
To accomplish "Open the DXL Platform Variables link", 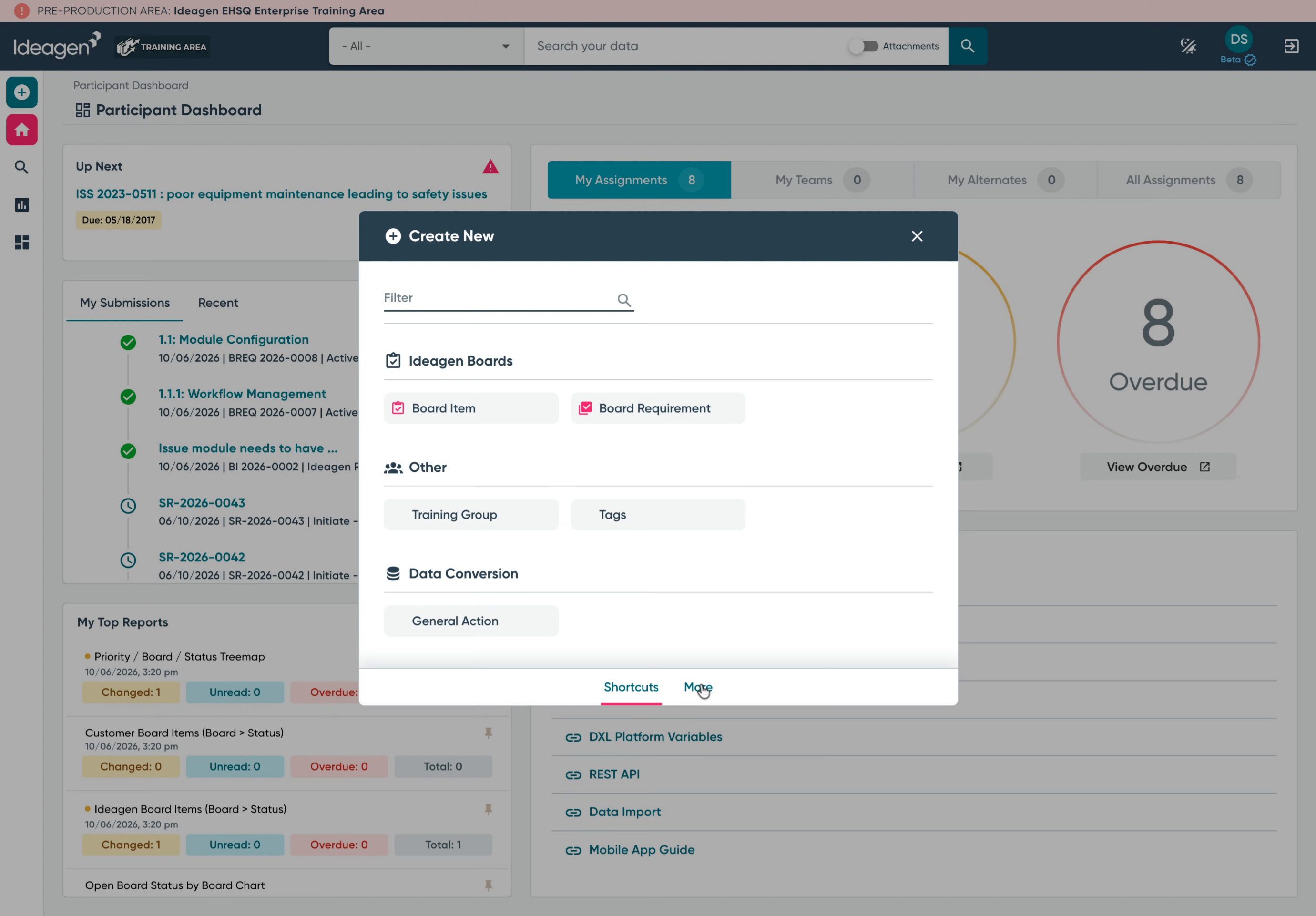I will point(655,737).
